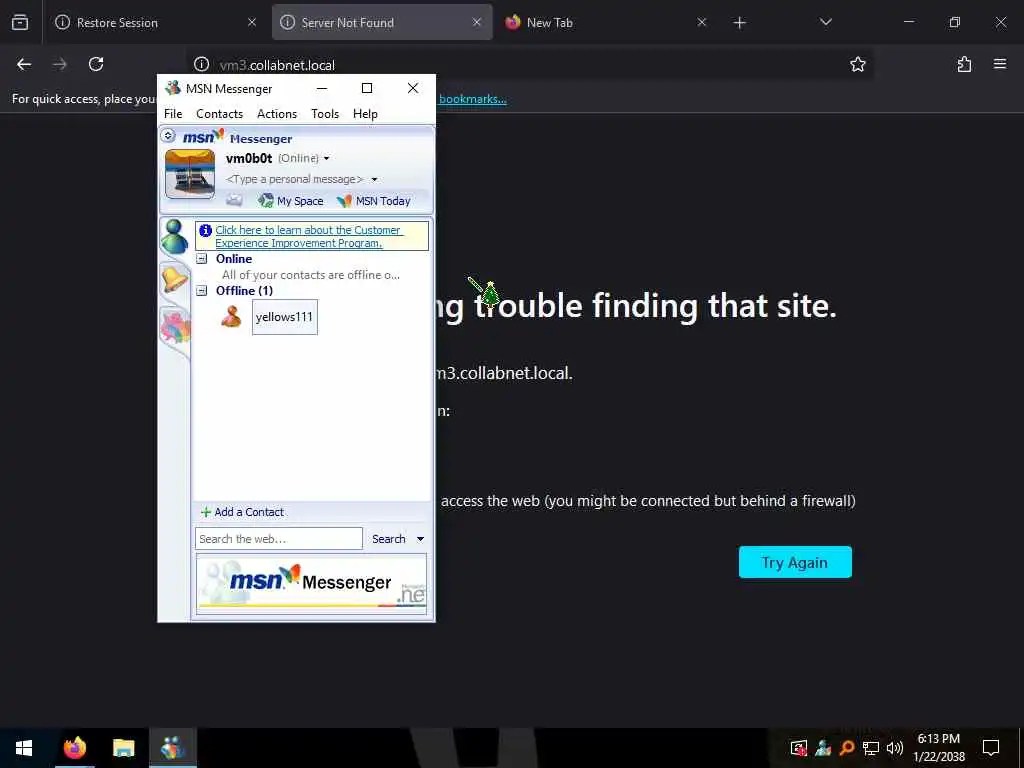Close the New Tab tab
The width and height of the screenshot is (1024, 768).
click(701, 22)
